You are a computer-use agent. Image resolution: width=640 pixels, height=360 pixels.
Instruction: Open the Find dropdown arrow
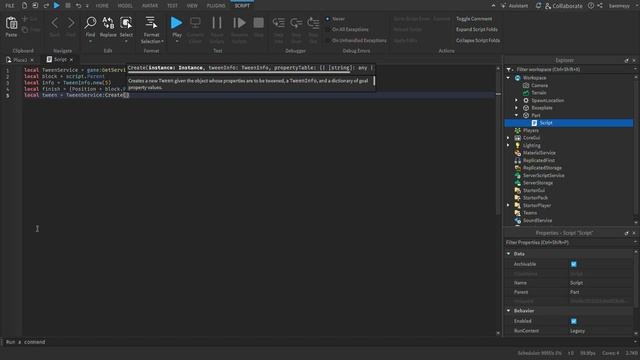[90, 41]
